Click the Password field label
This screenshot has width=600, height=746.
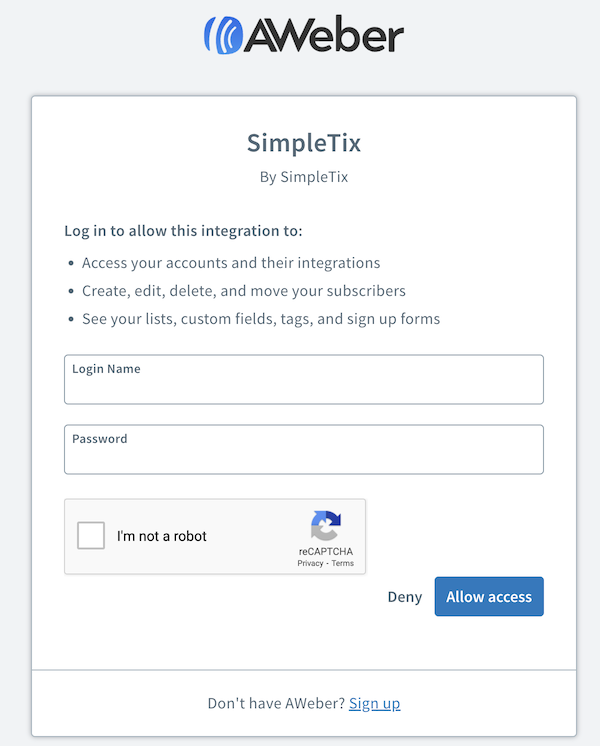[x=100, y=439]
